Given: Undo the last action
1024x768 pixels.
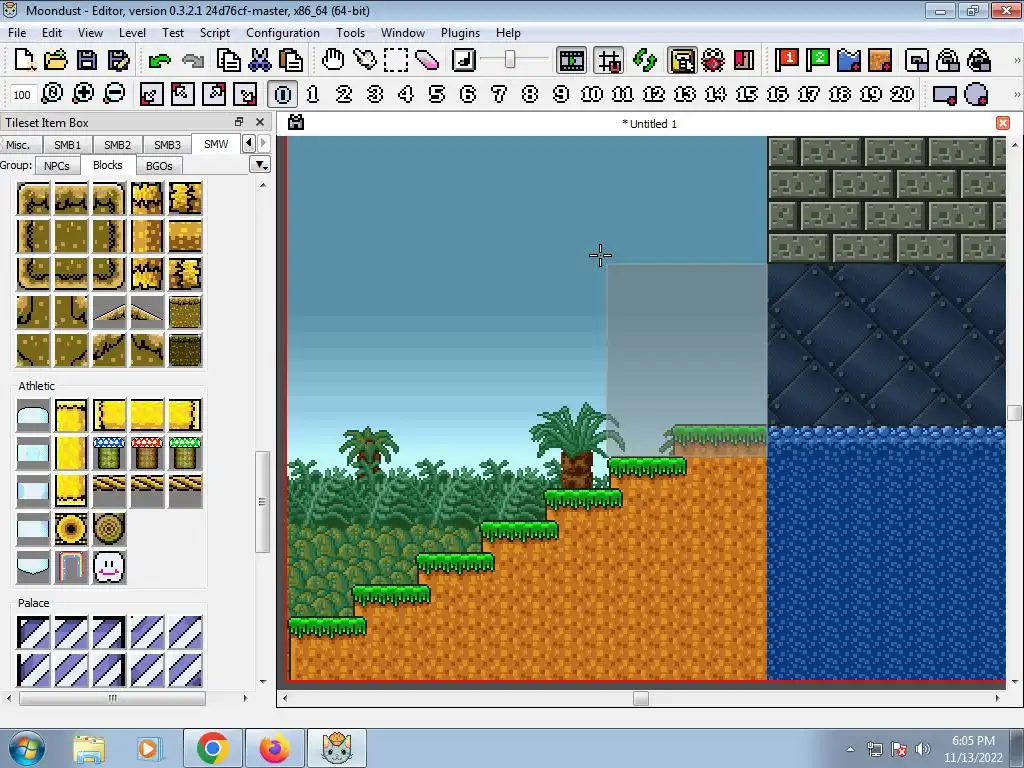Looking at the screenshot, I should pyautogui.click(x=160, y=61).
